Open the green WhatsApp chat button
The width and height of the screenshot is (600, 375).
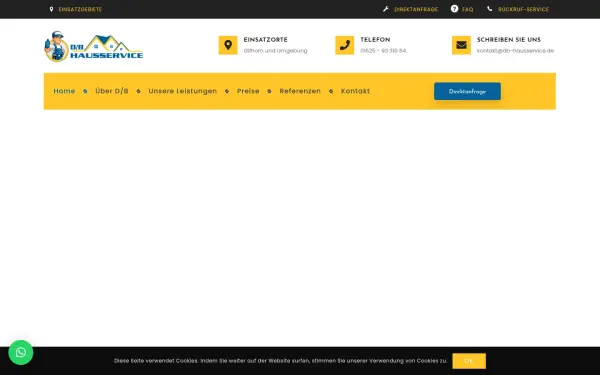point(21,352)
